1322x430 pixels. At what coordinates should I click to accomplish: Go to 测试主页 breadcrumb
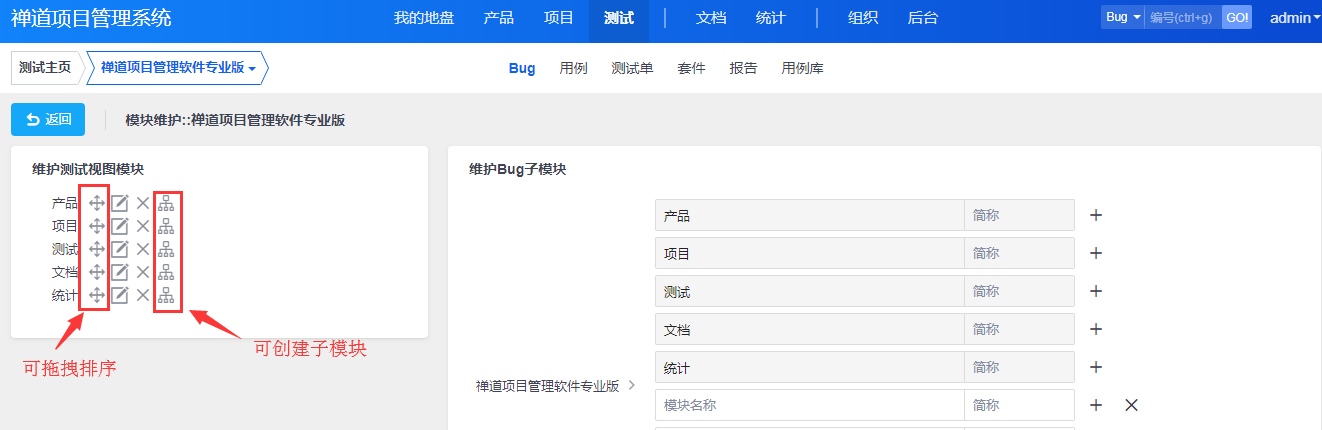click(x=45, y=68)
